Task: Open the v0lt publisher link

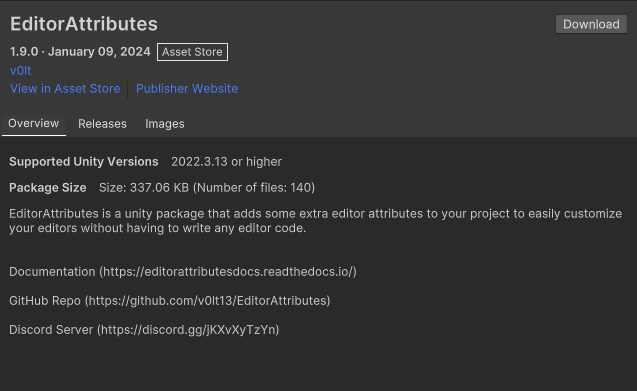Action: pos(20,71)
